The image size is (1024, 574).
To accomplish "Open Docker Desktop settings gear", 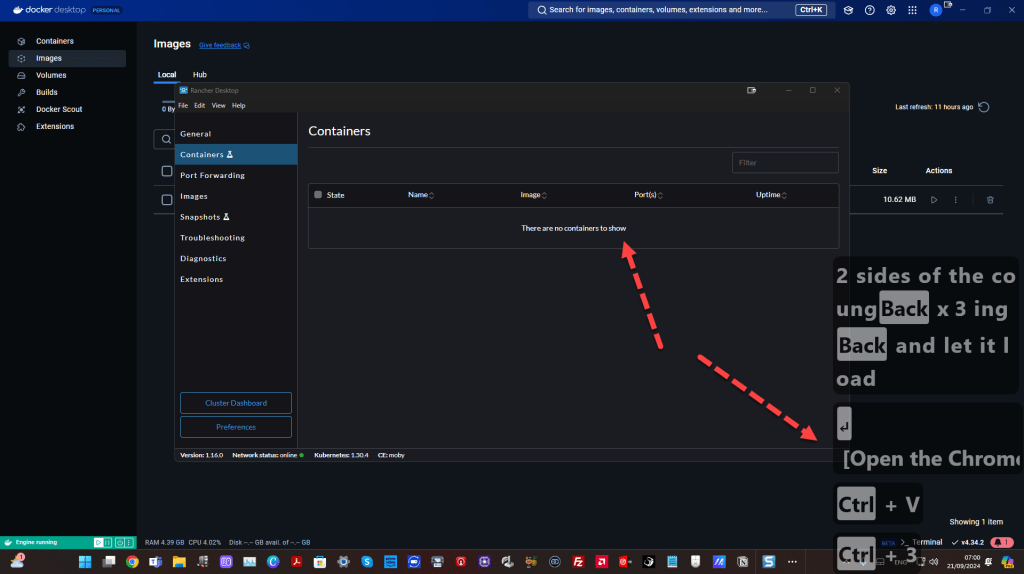I will coord(891,10).
